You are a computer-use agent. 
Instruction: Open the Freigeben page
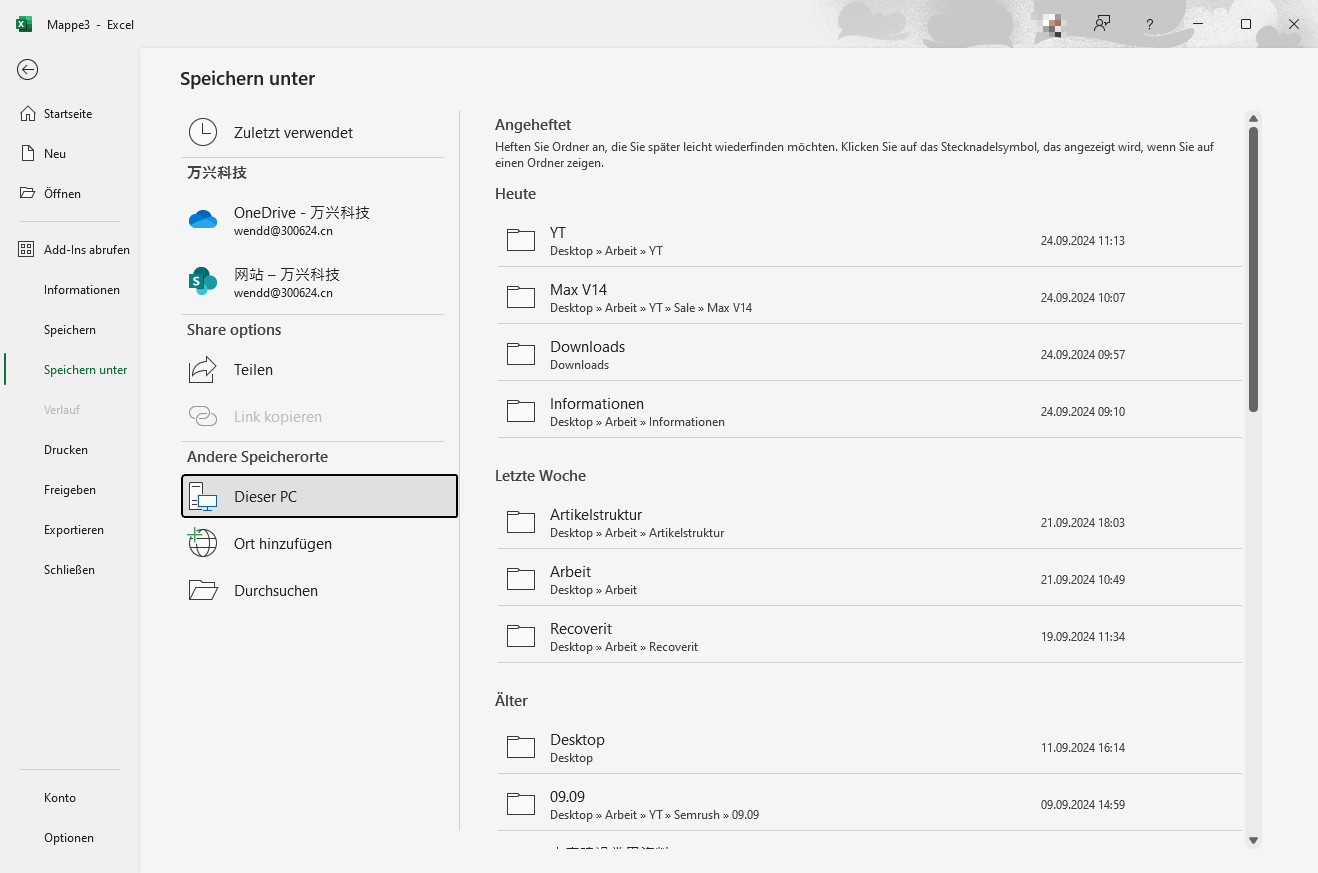coord(70,490)
